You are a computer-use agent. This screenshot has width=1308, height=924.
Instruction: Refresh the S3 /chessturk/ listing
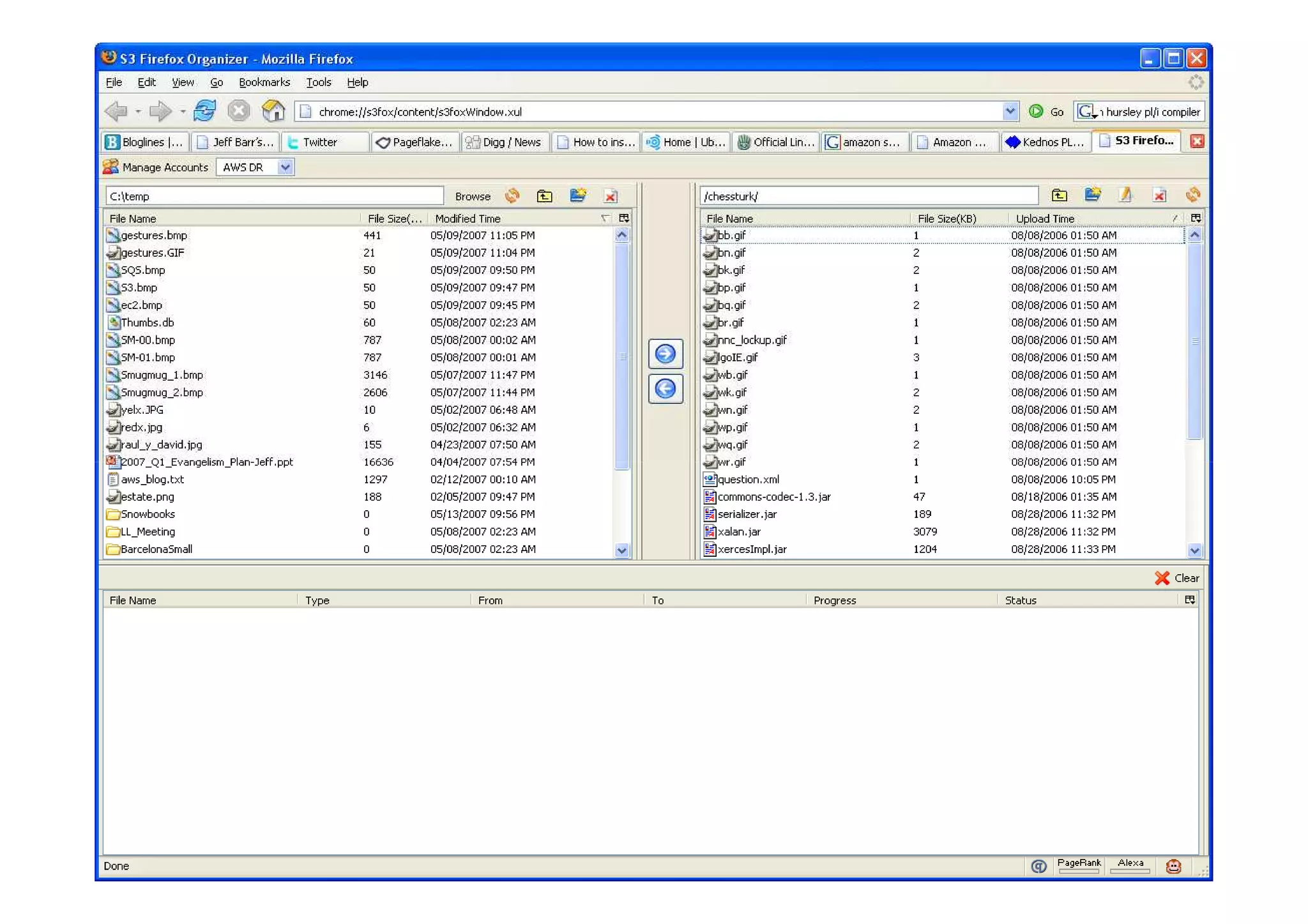tap(1192, 195)
